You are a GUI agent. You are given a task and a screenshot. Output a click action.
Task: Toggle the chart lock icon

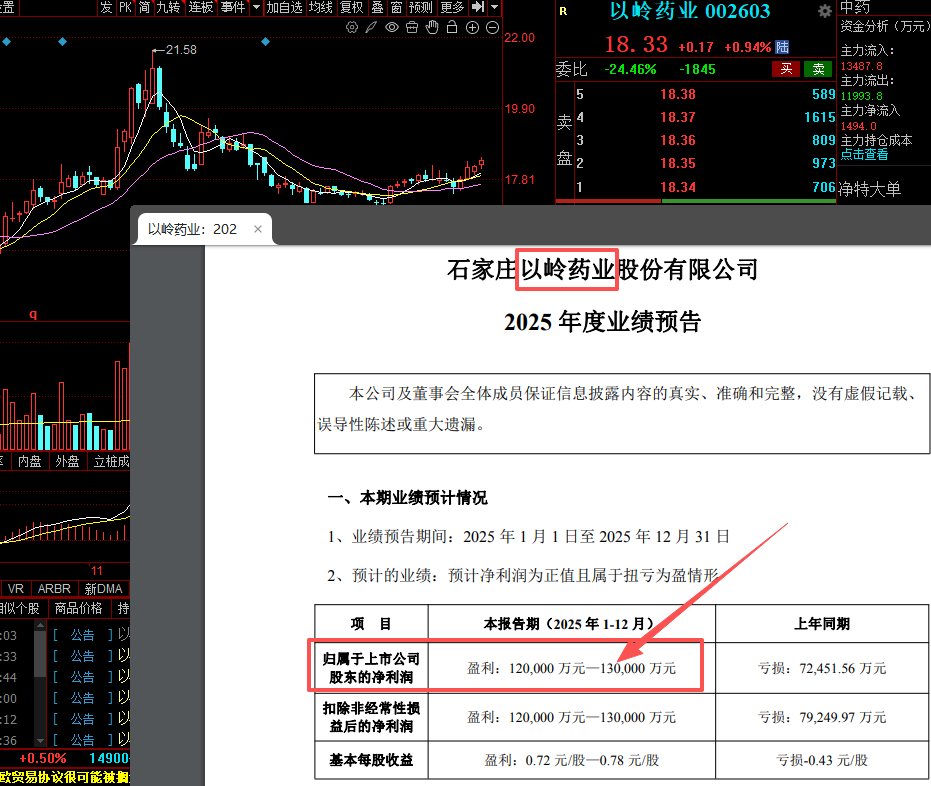[x=451, y=28]
